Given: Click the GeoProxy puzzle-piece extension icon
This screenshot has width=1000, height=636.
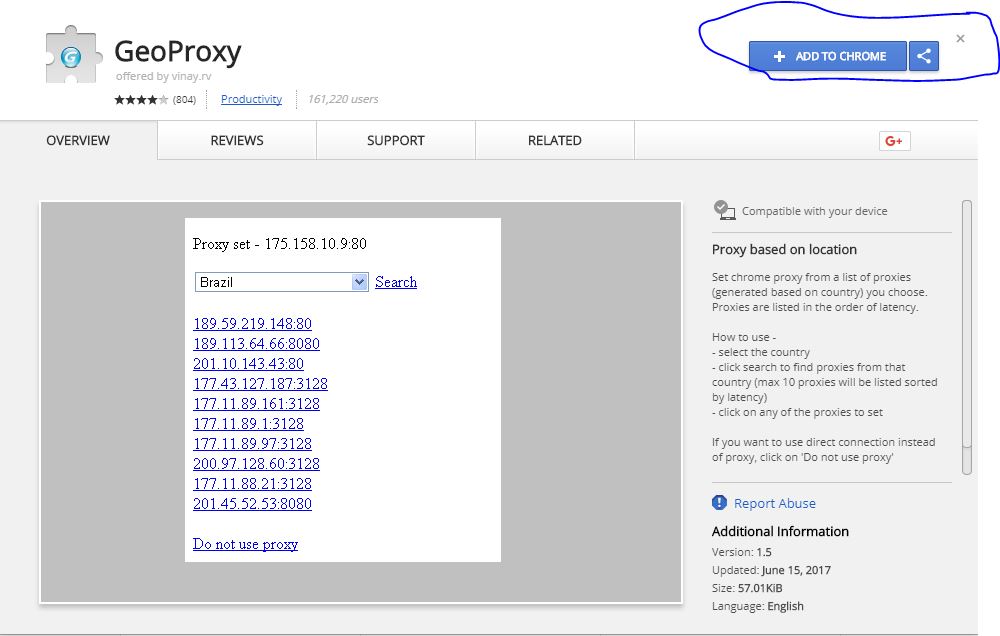Looking at the screenshot, I should pos(73,55).
